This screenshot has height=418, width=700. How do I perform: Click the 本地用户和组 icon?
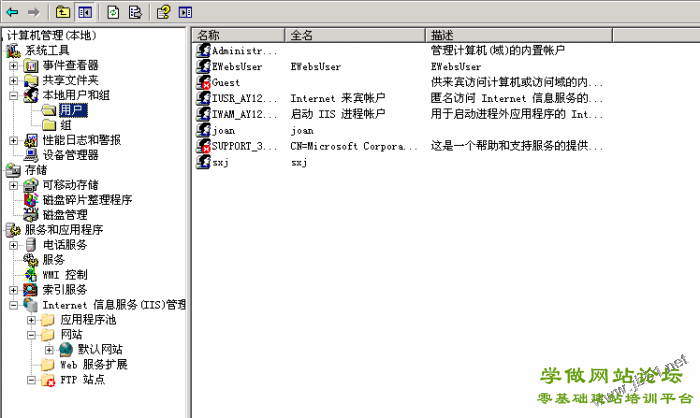pyautogui.click(x=31, y=95)
